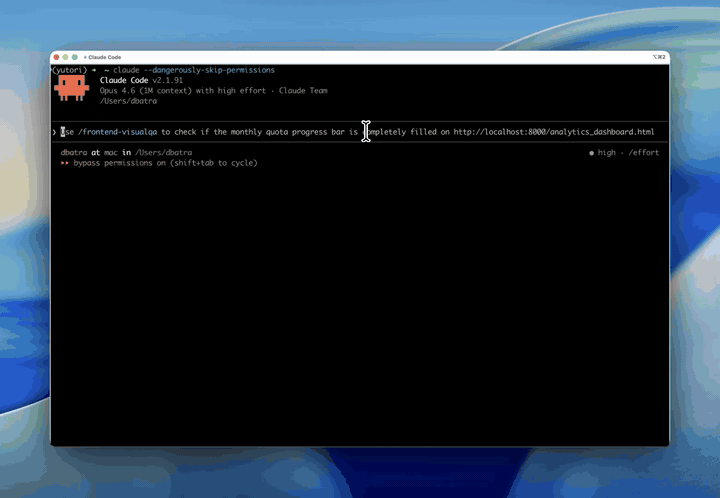The height and width of the screenshot is (498, 720).
Task: Click the green maximize window button
Action: click(74, 57)
